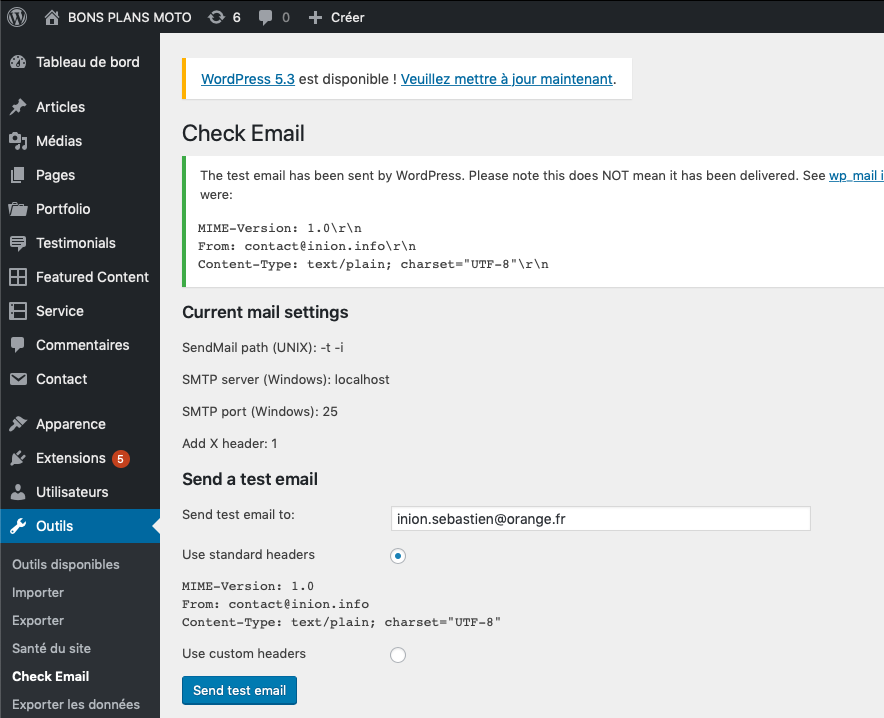Viewport: 884px width, 718px height.
Task: Click the comments bubble icon in admin bar
Action: (x=266, y=17)
